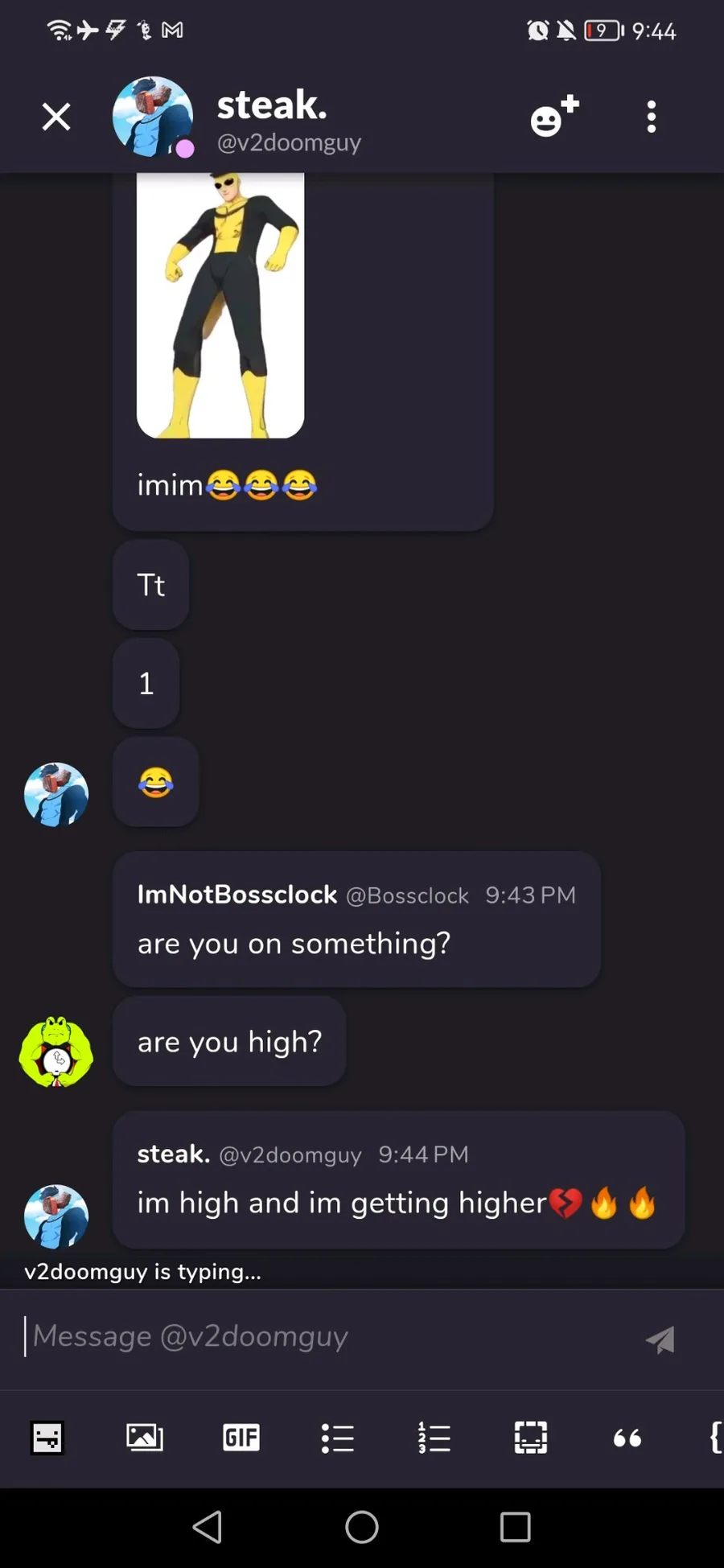Screen dimensions: 724x1568
Task: Open the GIF picker
Action: [241, 1438]
